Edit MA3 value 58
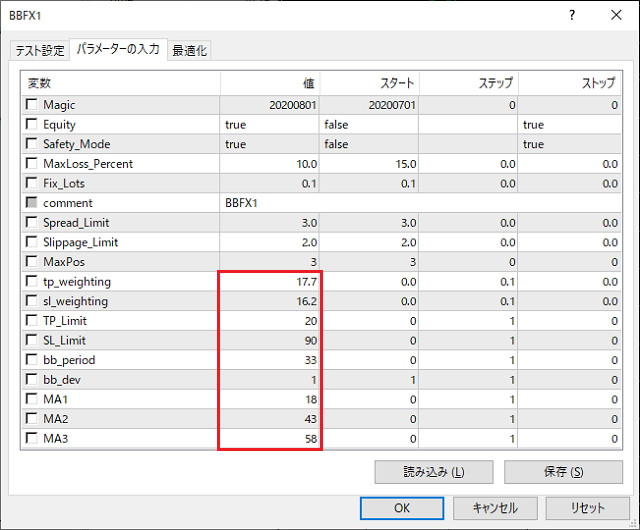 pyautogui.click(x=269, y=439)
